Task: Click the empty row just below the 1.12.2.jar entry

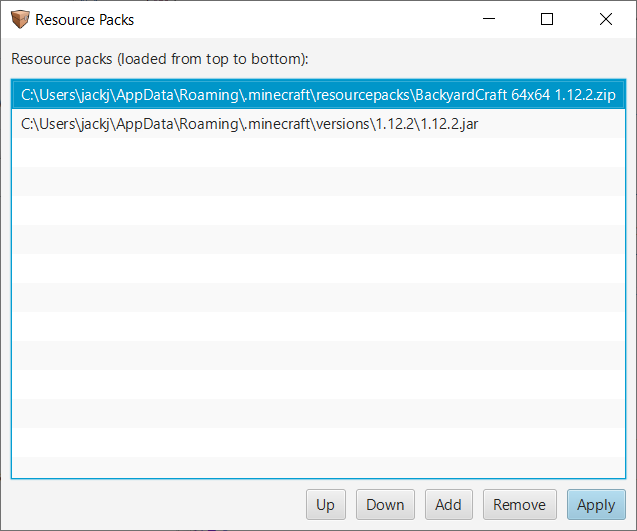Action: point(318,152)
